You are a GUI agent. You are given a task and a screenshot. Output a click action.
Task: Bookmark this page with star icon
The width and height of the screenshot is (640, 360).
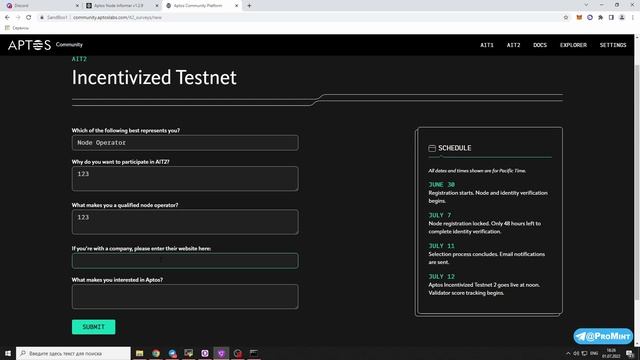[x=566, y=18]
